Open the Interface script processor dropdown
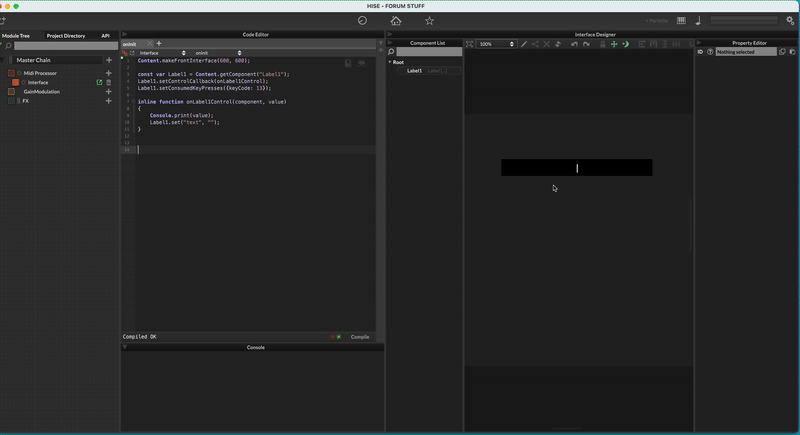Image resolution: width=800 pixels, height=435 pixels. [162, 53]
